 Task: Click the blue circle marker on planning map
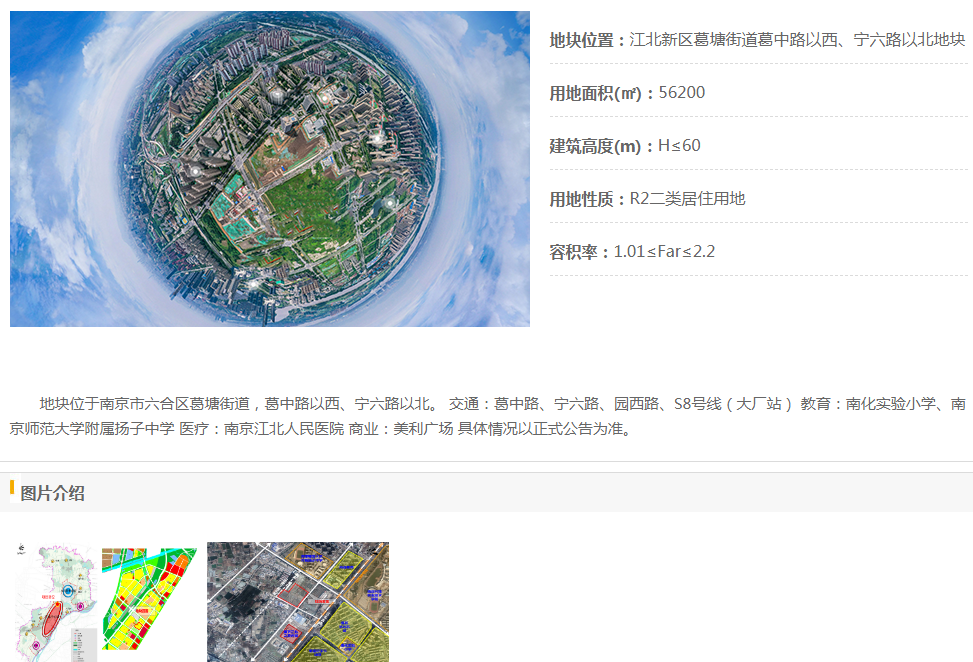click(67, 591)
